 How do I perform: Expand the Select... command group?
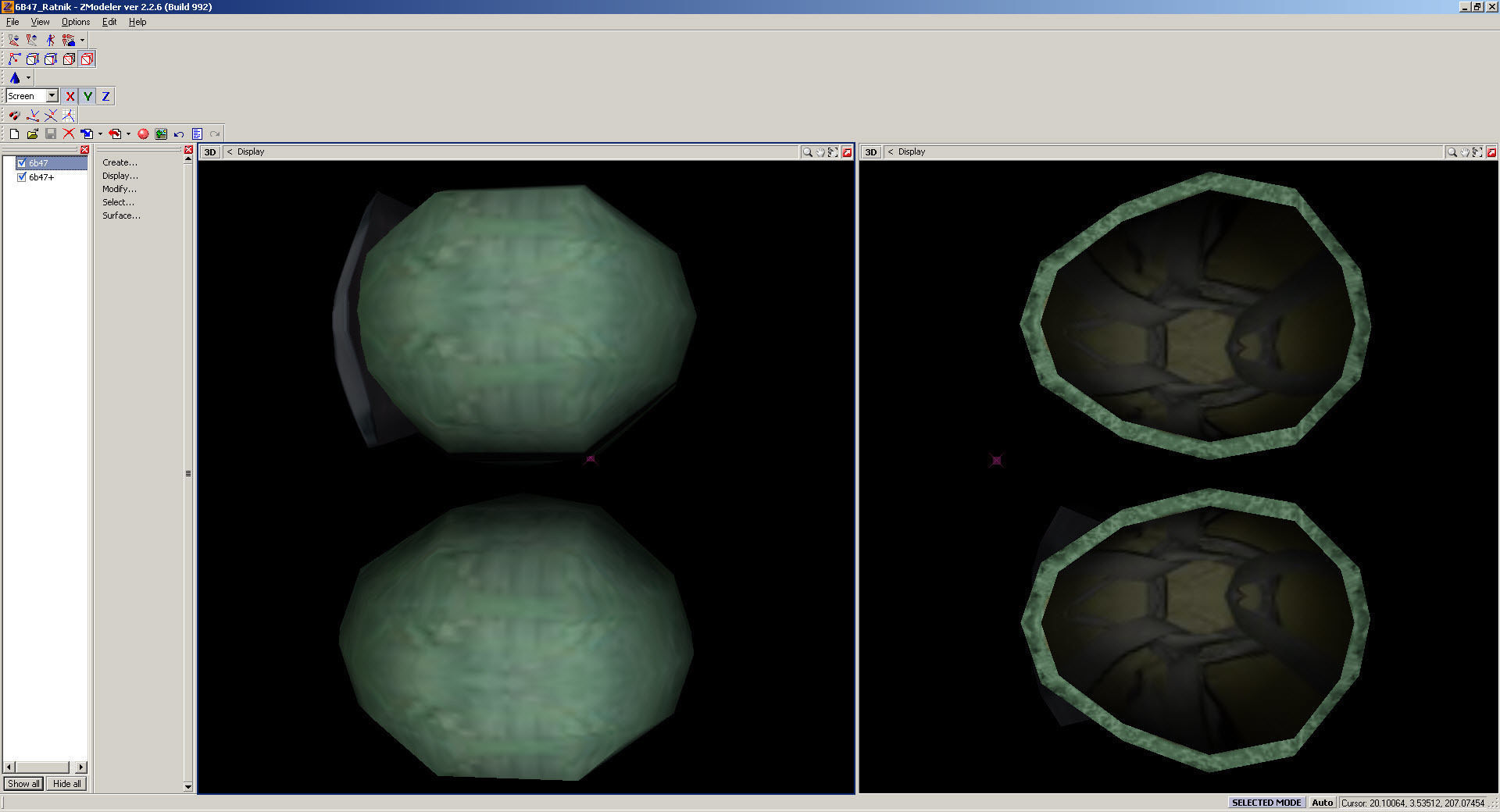coord(118,202)
